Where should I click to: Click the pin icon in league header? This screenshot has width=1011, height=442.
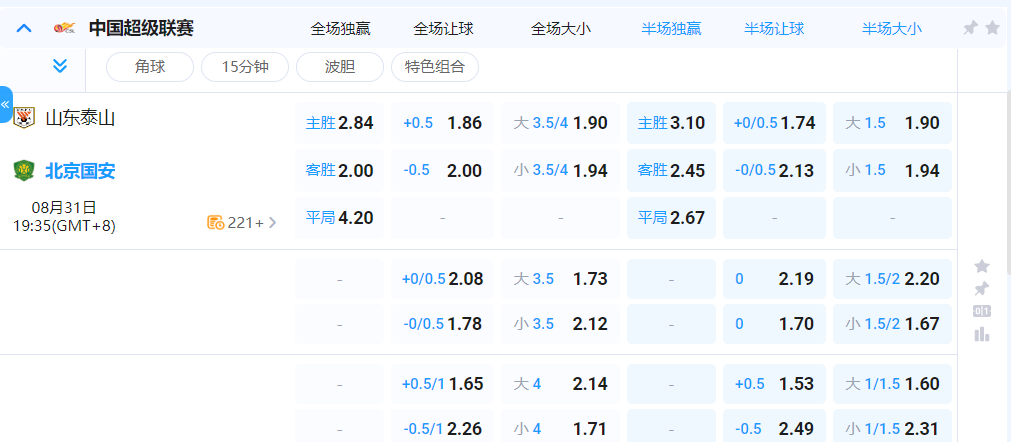point(970,28)
